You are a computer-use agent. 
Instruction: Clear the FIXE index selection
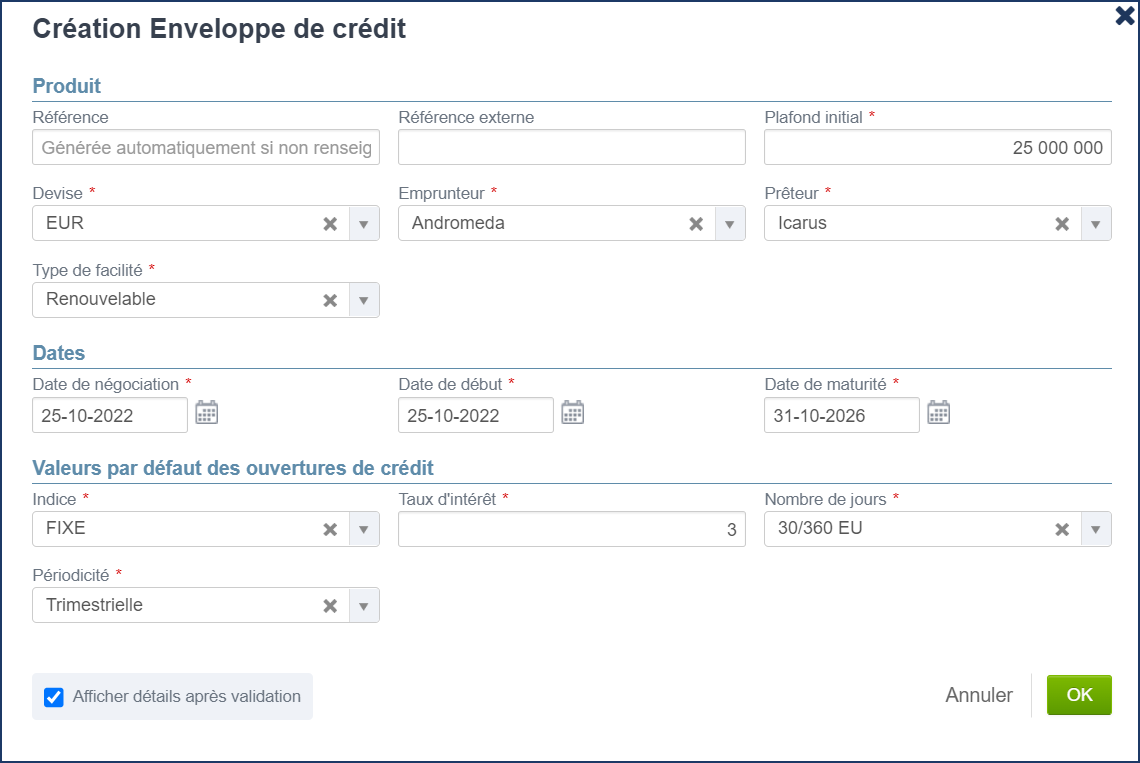pyautogui.click(x=330, y=529)
